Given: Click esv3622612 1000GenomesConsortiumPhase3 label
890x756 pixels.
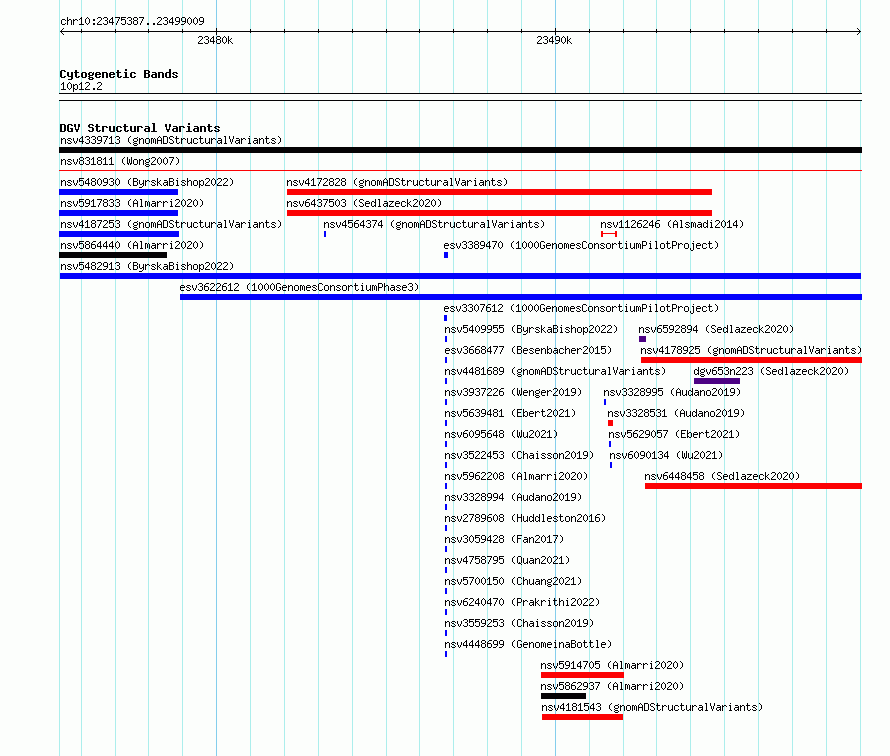Looking at the screenshot, I should pyautogui.click(x=299, y=287).
